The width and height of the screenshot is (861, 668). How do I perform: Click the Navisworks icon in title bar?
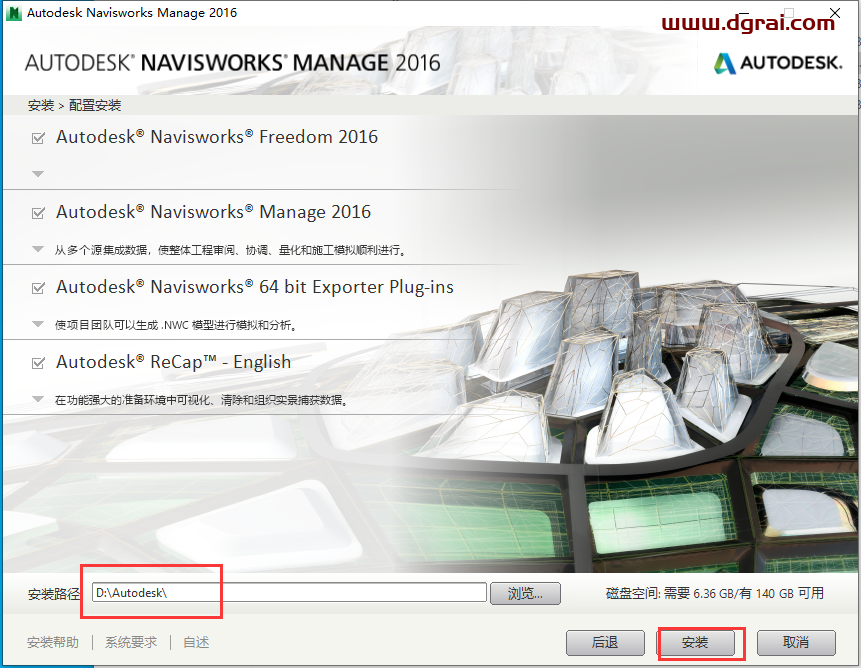[x=13, y=13]
